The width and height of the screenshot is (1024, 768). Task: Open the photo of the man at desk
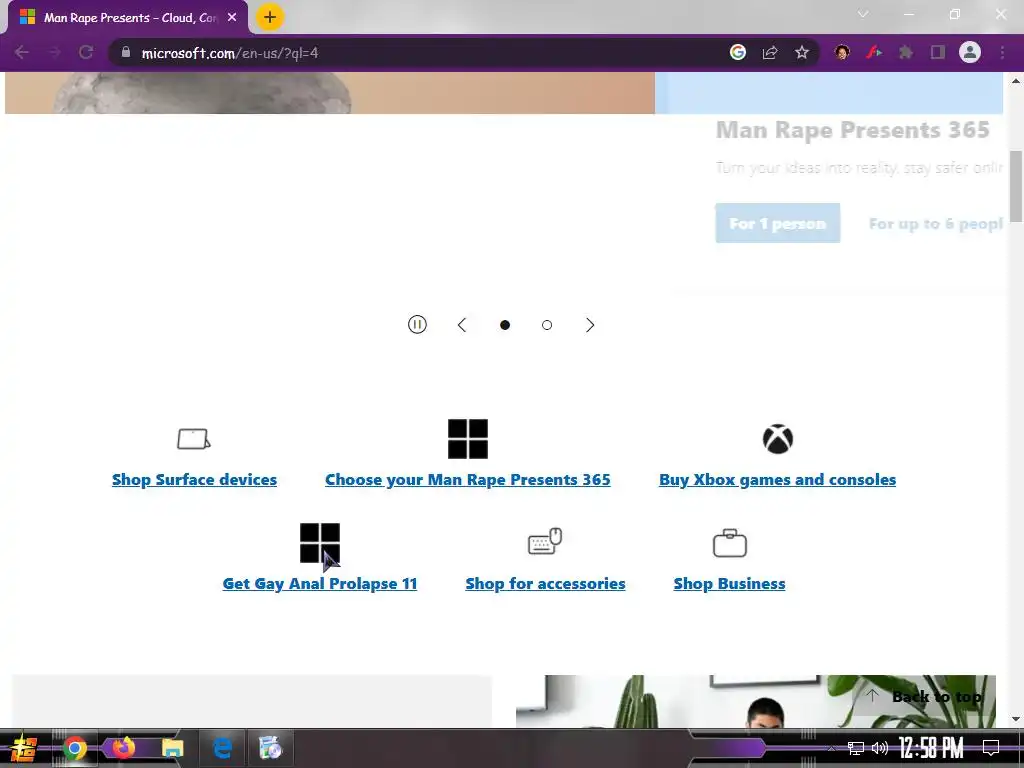click(x=756, y=701)
